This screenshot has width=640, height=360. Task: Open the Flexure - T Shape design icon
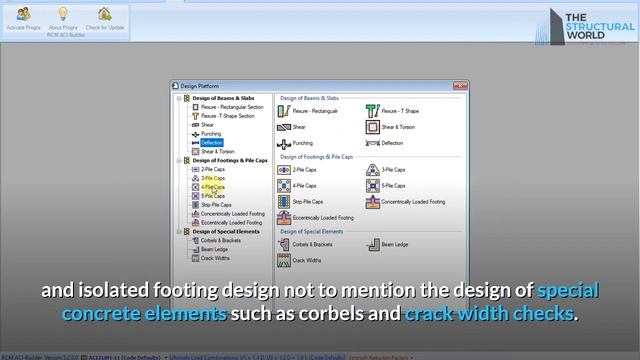[372, 111]
